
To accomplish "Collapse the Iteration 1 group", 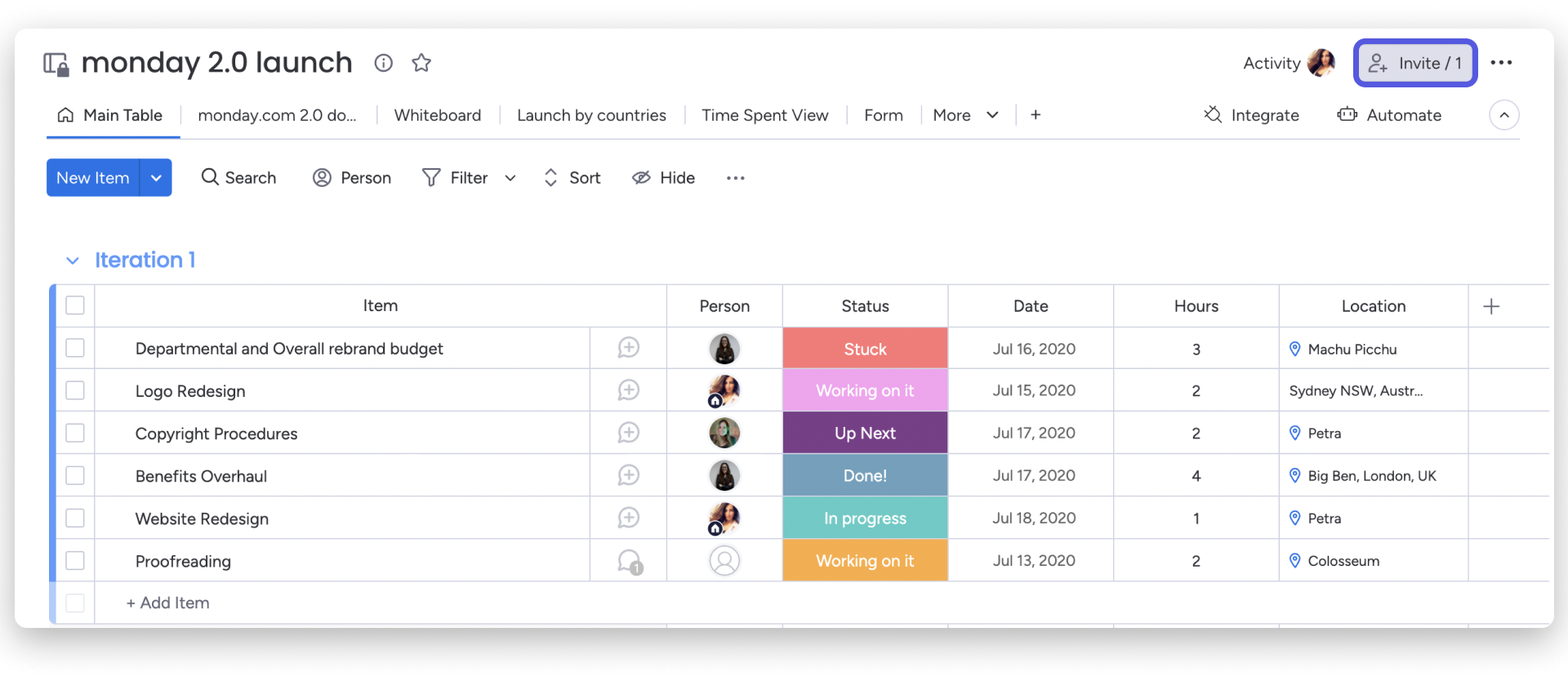I will tap(73, 260).
